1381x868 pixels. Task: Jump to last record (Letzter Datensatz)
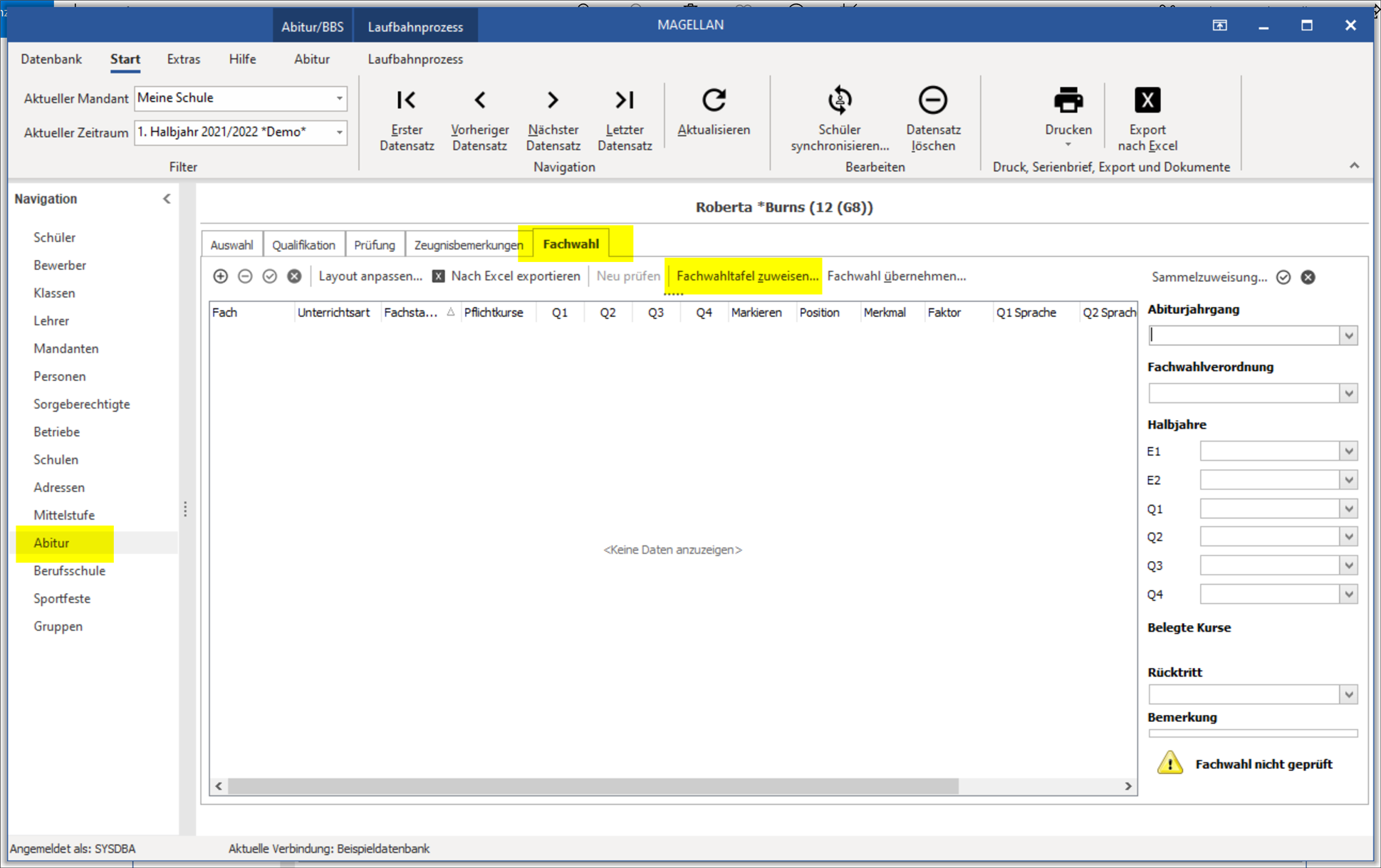click(x=625, y=100)
